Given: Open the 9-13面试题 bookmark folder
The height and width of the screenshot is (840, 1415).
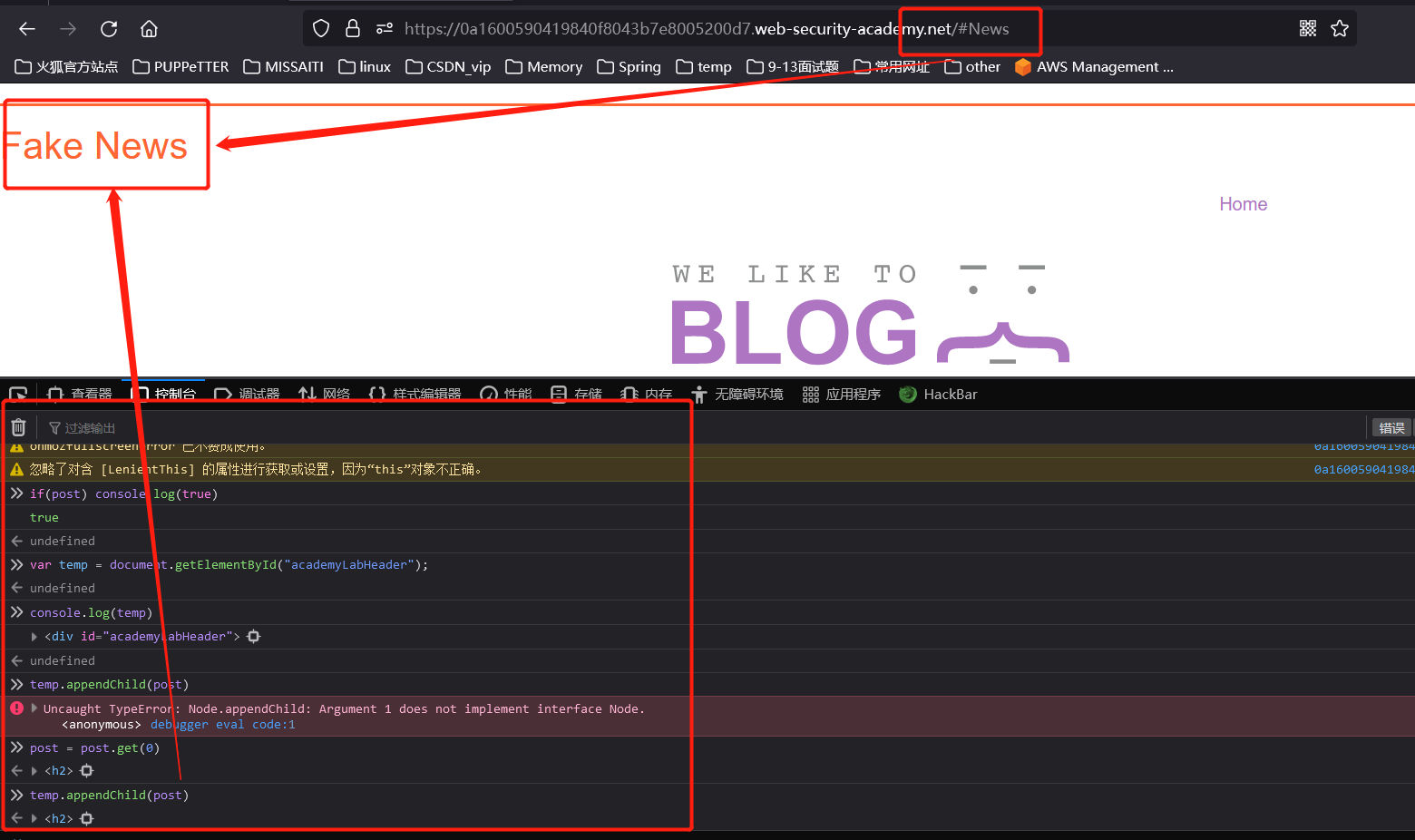Looking at the screenshot, I should coord(793,67).
